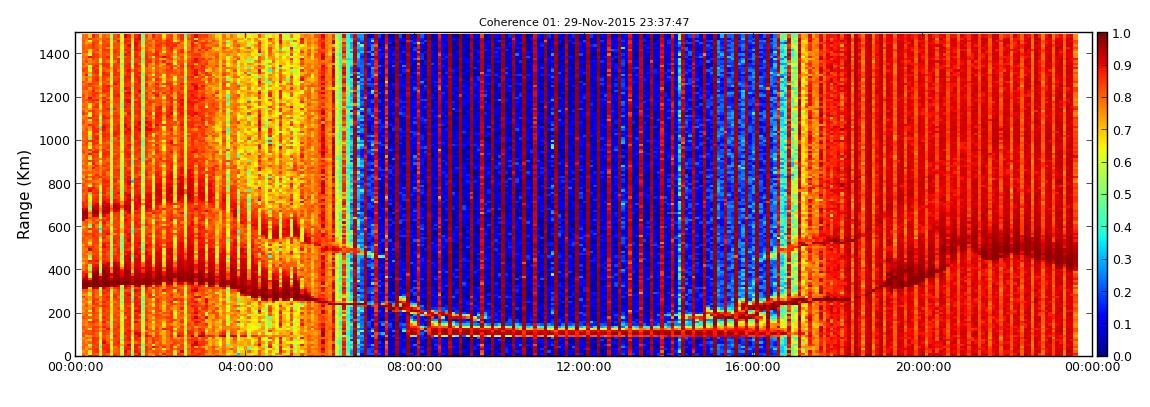
Task: Click the colorbar tick label '0.4'
Action: (1122, 227)
